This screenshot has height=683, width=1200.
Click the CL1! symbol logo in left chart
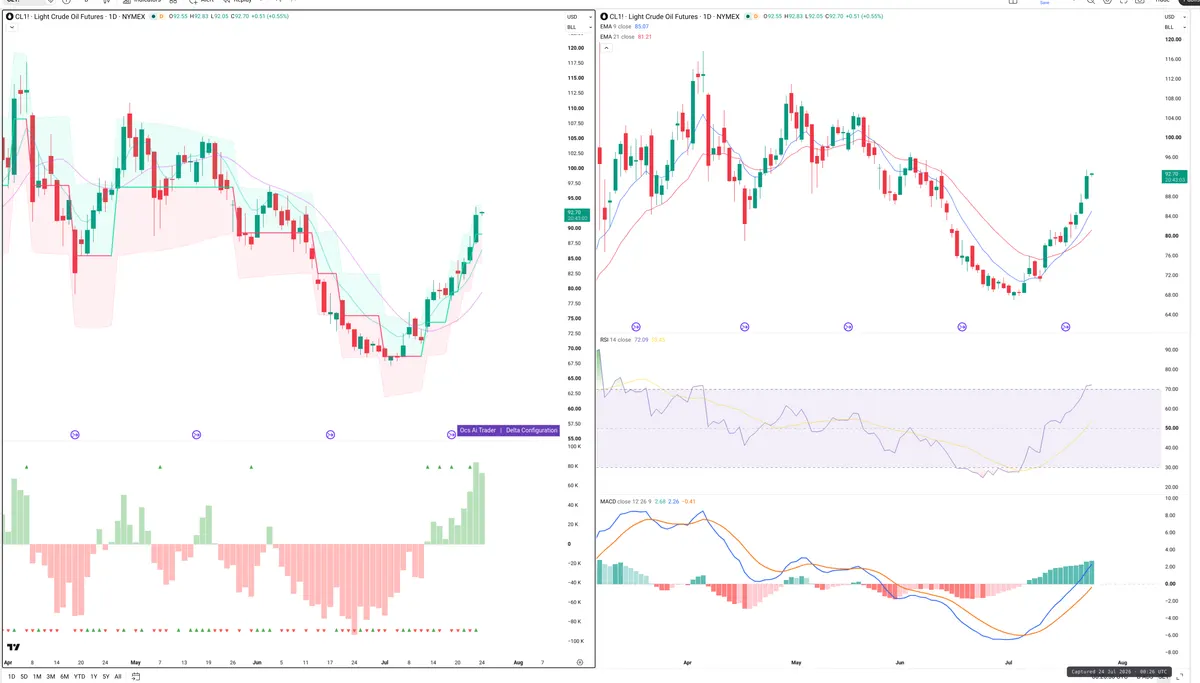pyautogui.click(x=9, y=16)
